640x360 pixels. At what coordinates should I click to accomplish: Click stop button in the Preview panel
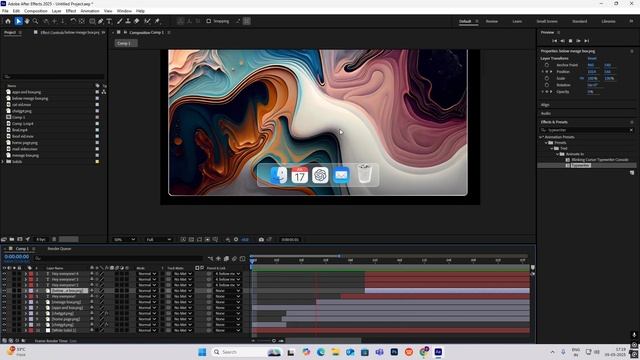click(571, 41)
